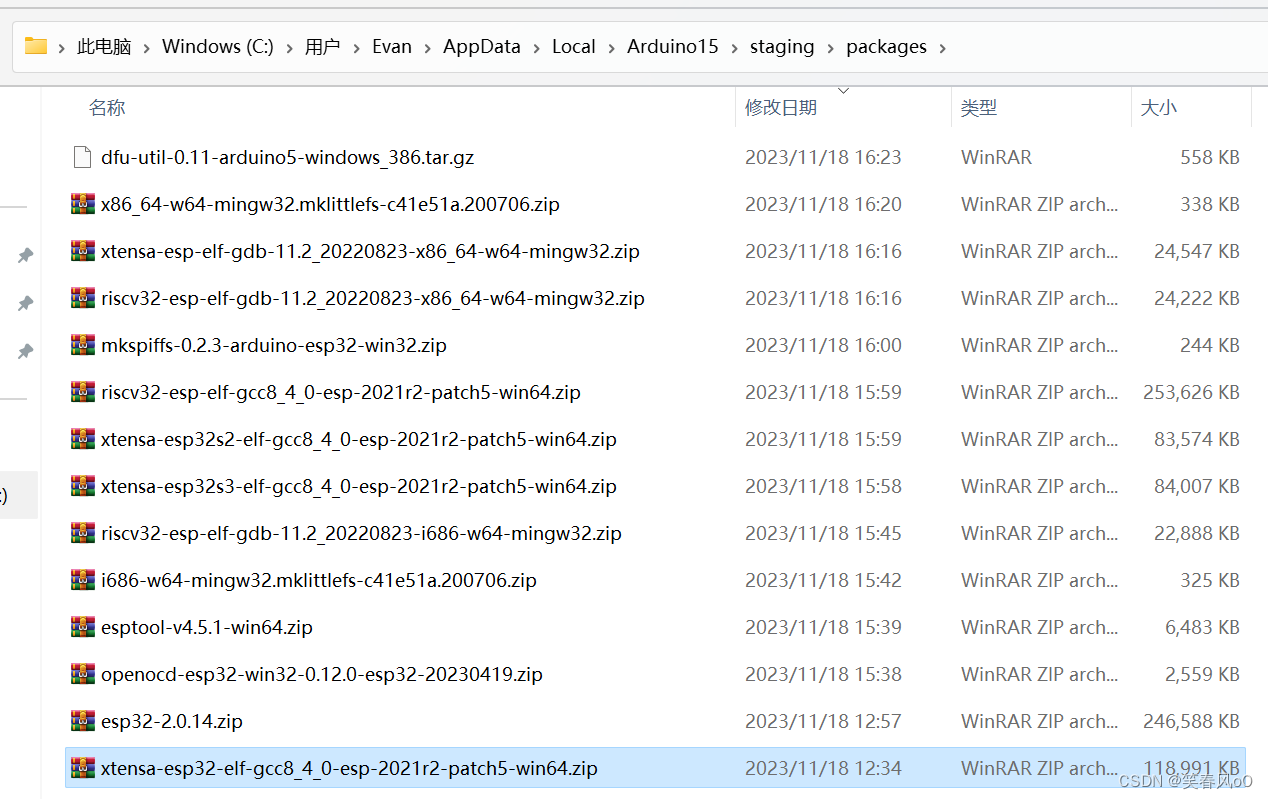Expand chevron after 用户 breadcrumb
This screenshot has width=1268, height=799.
pyautogui.click(x=356, y=47)
